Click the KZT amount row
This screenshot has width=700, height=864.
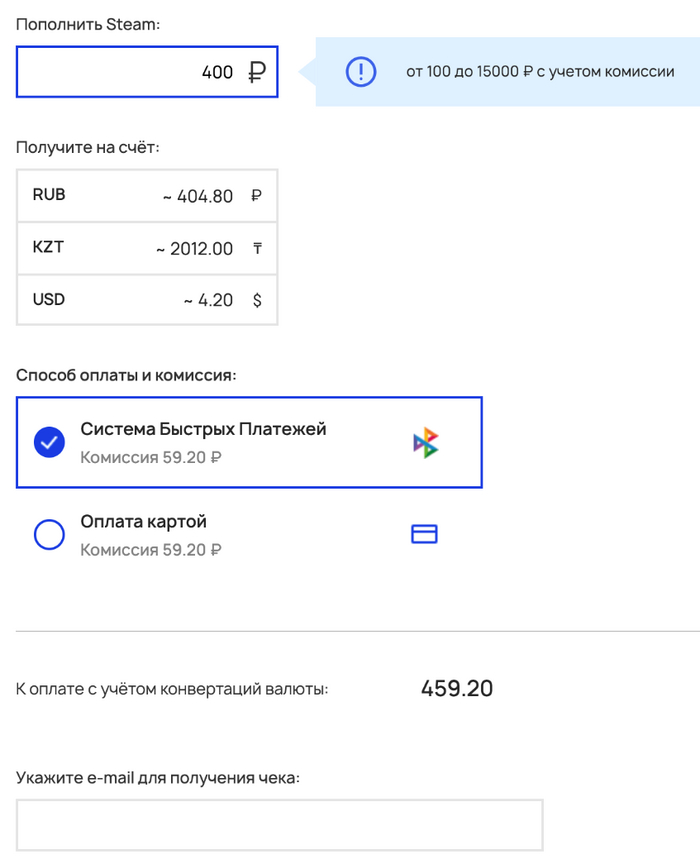(147, 248)
